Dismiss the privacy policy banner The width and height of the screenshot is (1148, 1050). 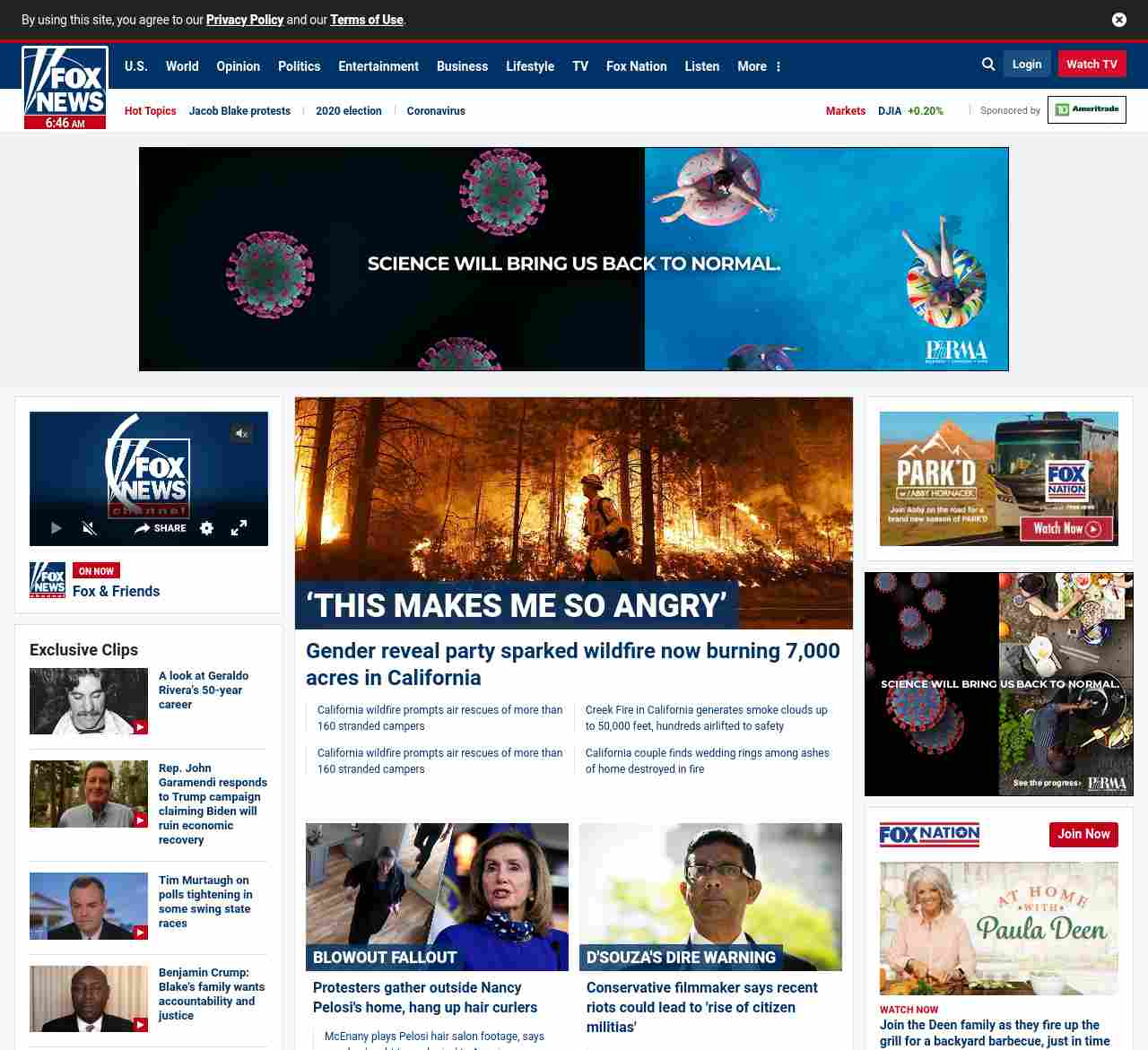tap(1118, 20)
